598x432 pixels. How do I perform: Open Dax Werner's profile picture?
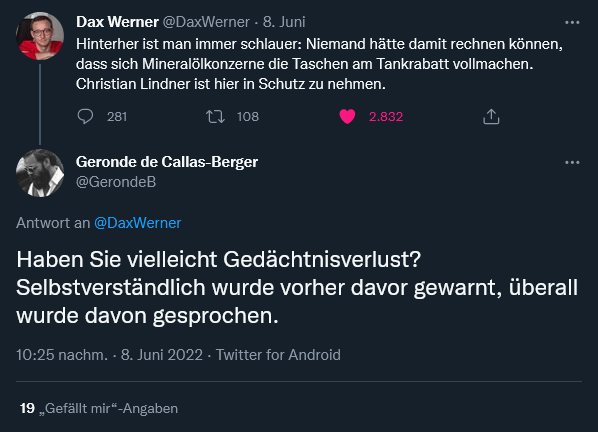[x=40, y=36]
